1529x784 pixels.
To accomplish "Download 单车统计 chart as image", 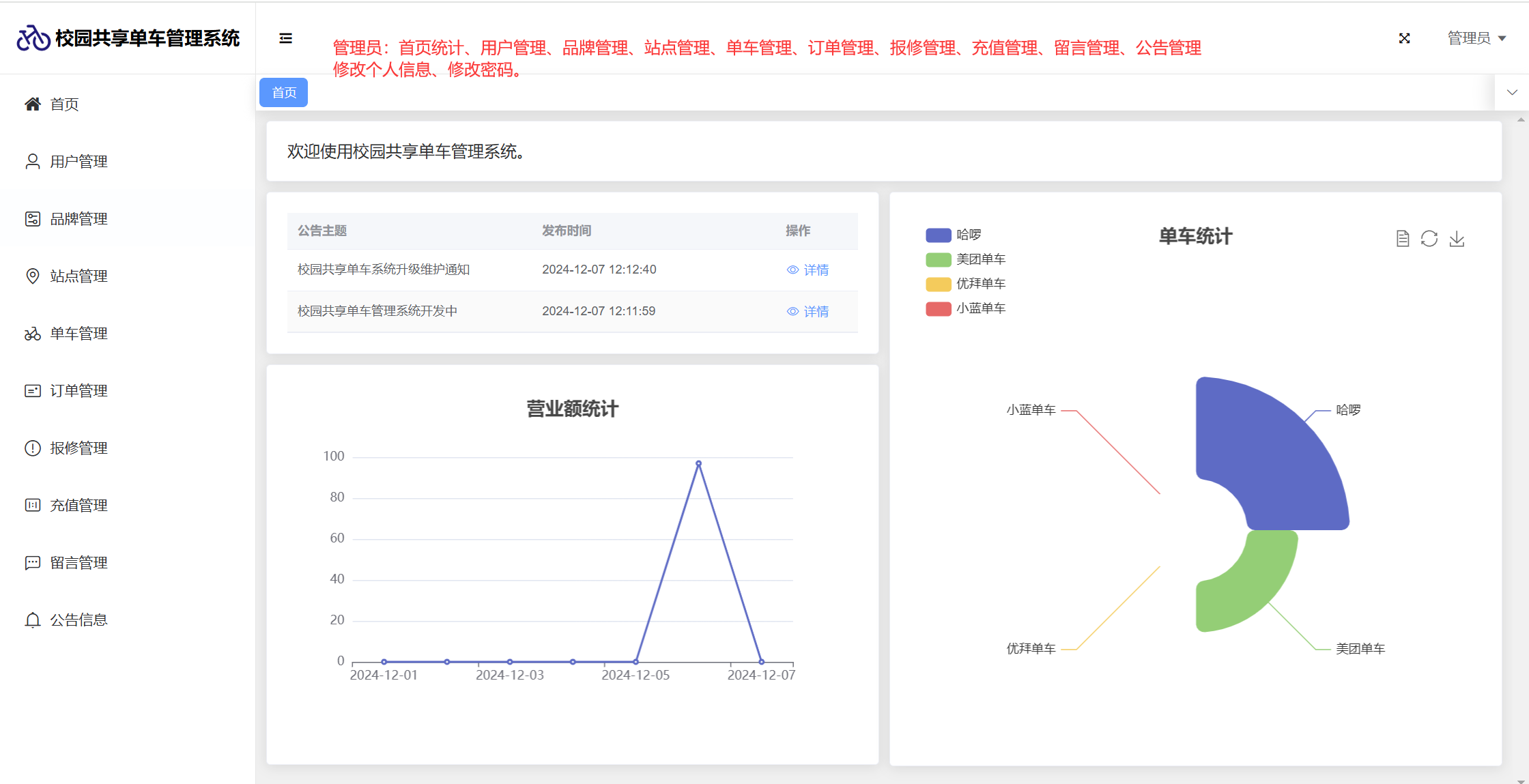I will point(1457,239).
